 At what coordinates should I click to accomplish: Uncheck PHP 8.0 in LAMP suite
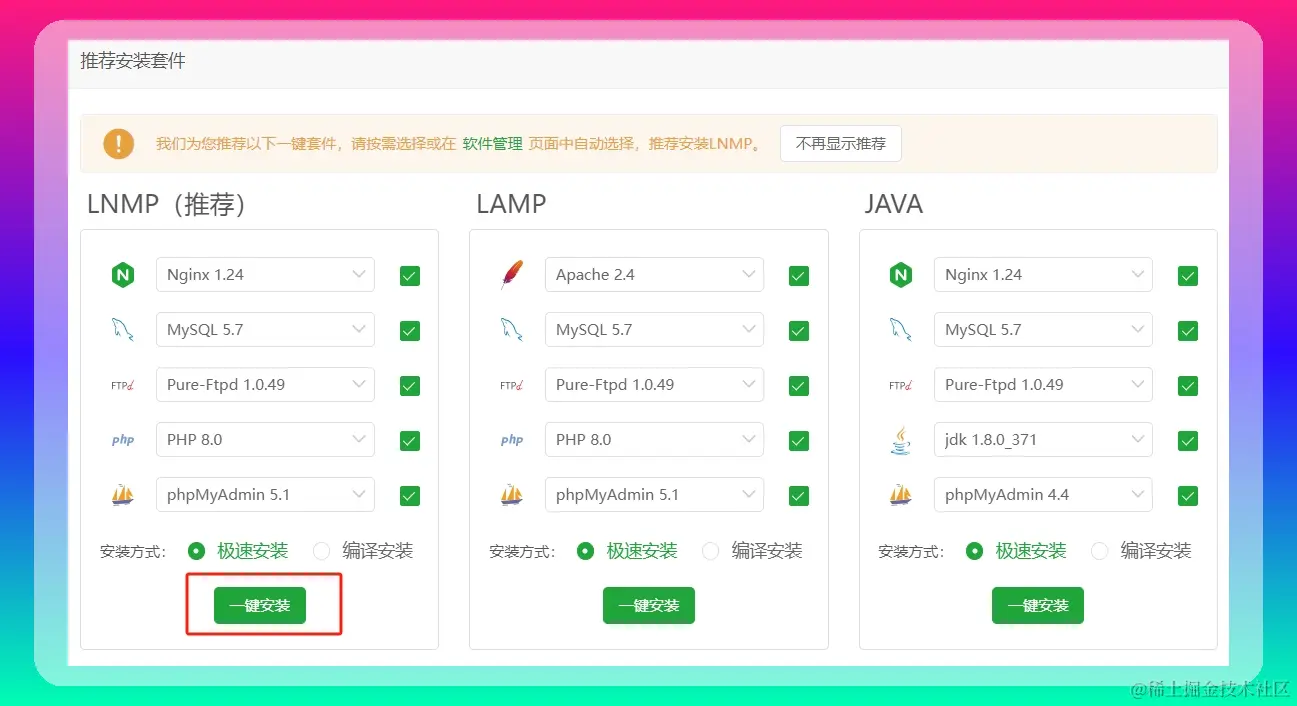[798, 441]
